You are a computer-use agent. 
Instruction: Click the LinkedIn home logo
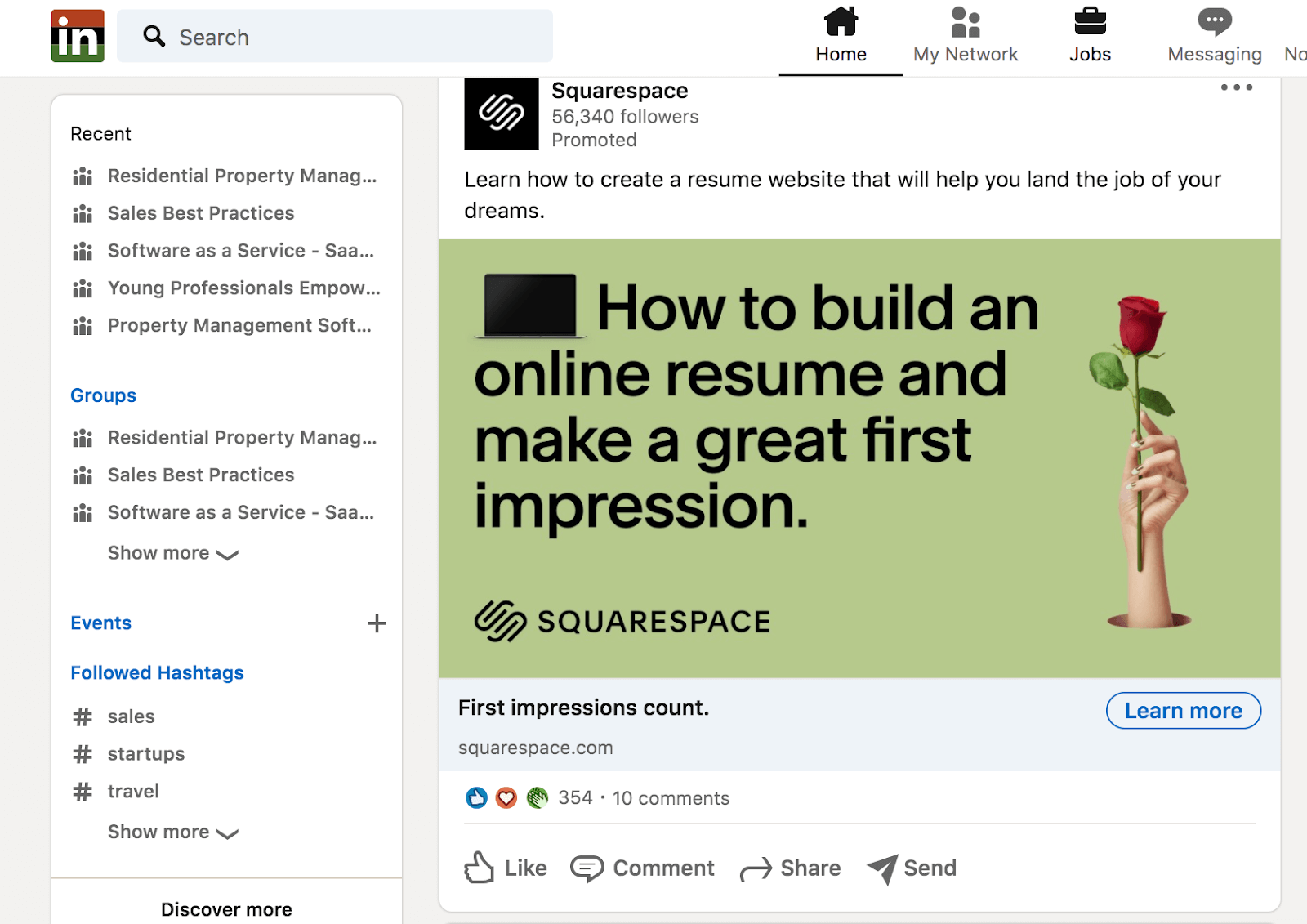pos(78,36)
